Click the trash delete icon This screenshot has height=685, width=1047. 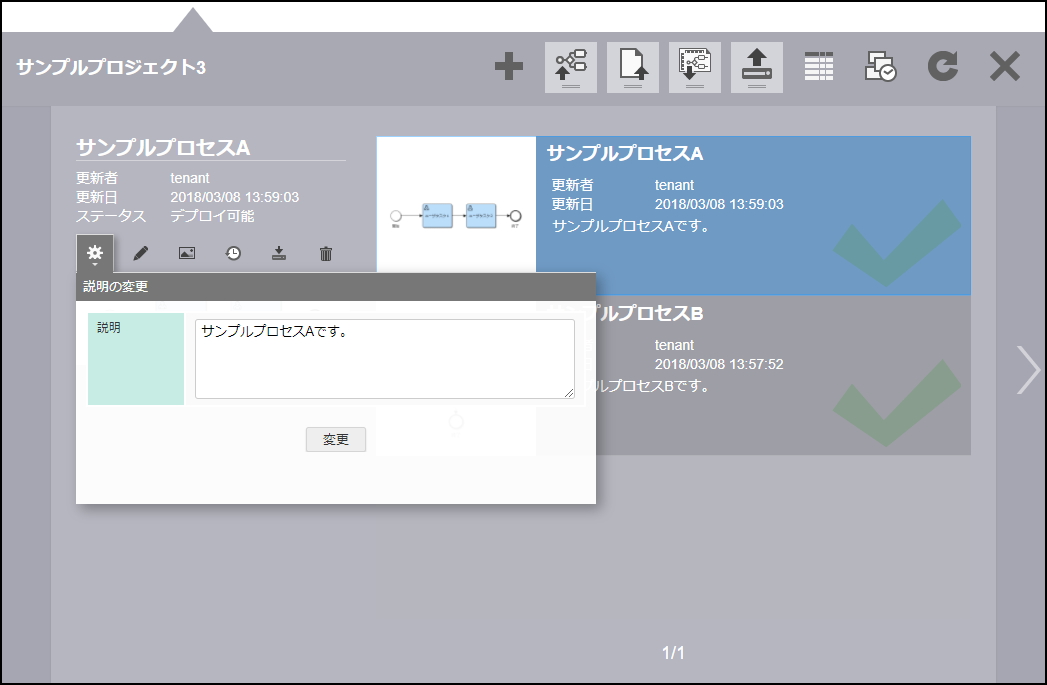pos(326,254)
